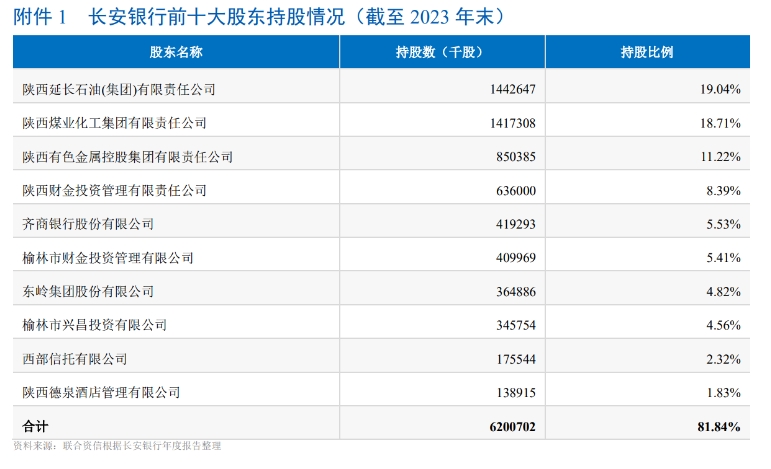
Task: Click the 资料来源 source note
Action: tap(117, 446)
